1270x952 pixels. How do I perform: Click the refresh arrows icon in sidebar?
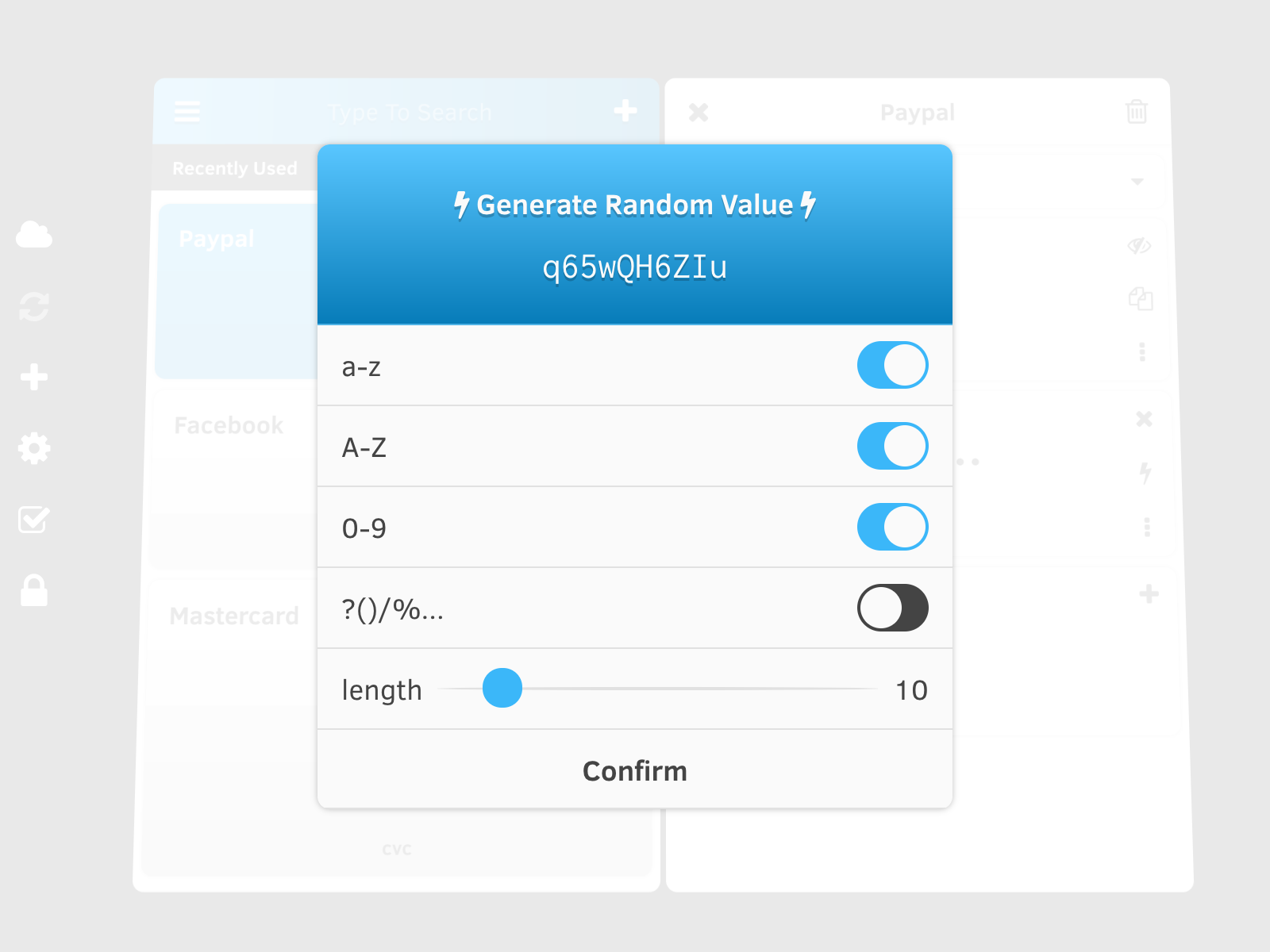pos(34,306)
